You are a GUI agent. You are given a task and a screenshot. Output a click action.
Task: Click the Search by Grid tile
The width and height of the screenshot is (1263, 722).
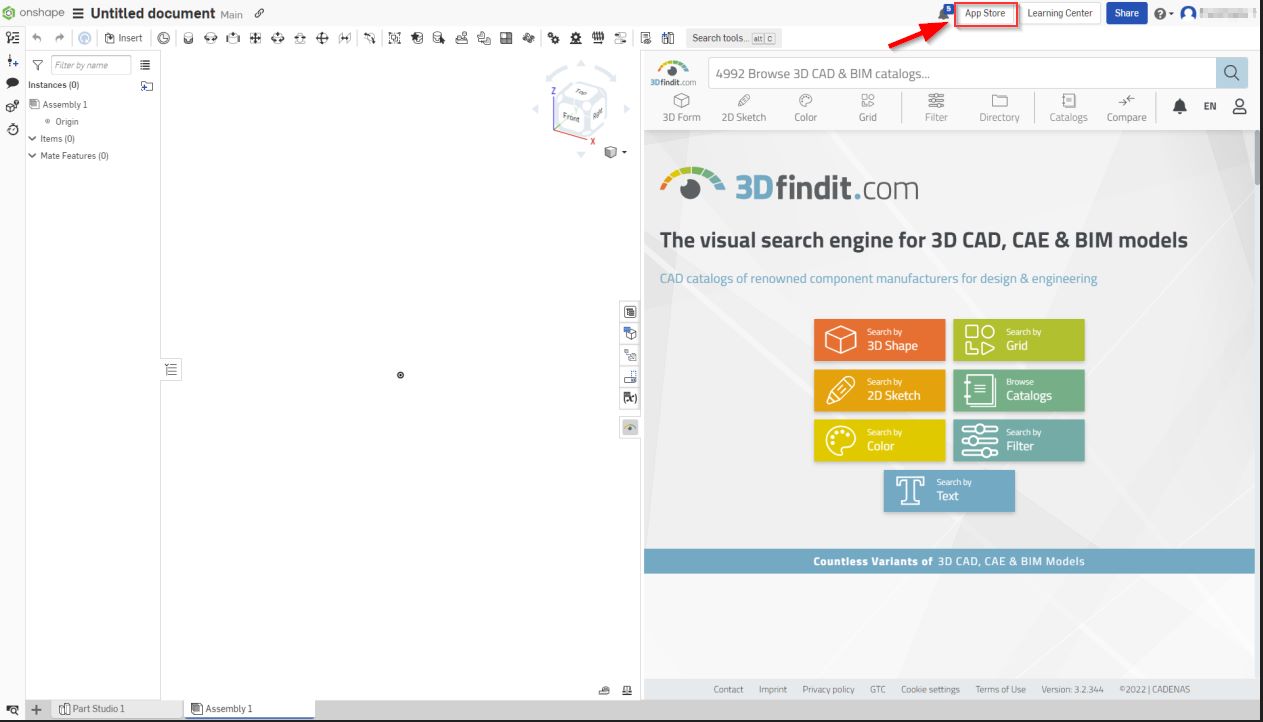(1018, 340)
